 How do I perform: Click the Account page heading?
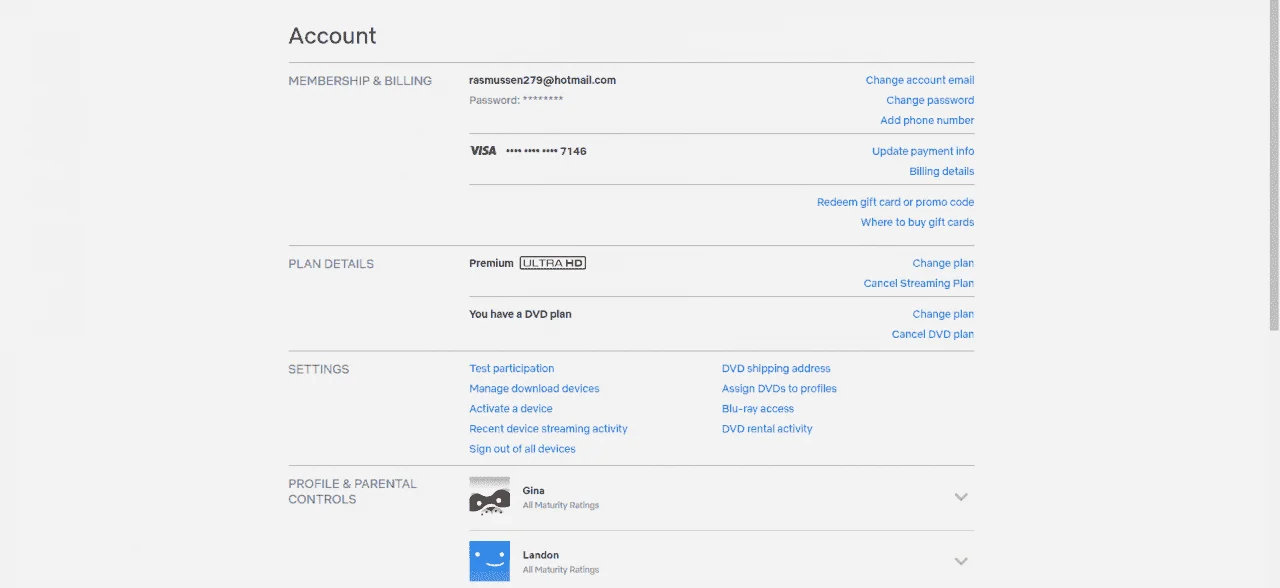pos(332,36)
